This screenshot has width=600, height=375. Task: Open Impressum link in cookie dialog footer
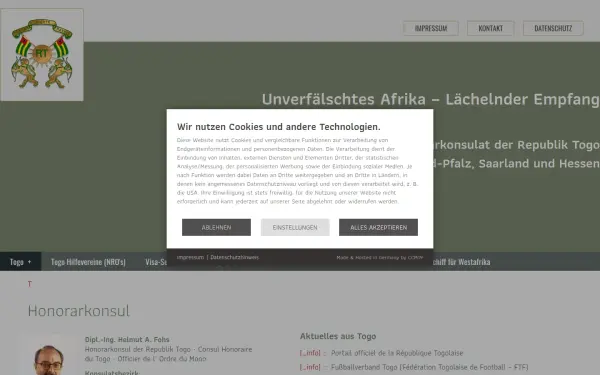point(190,257)
